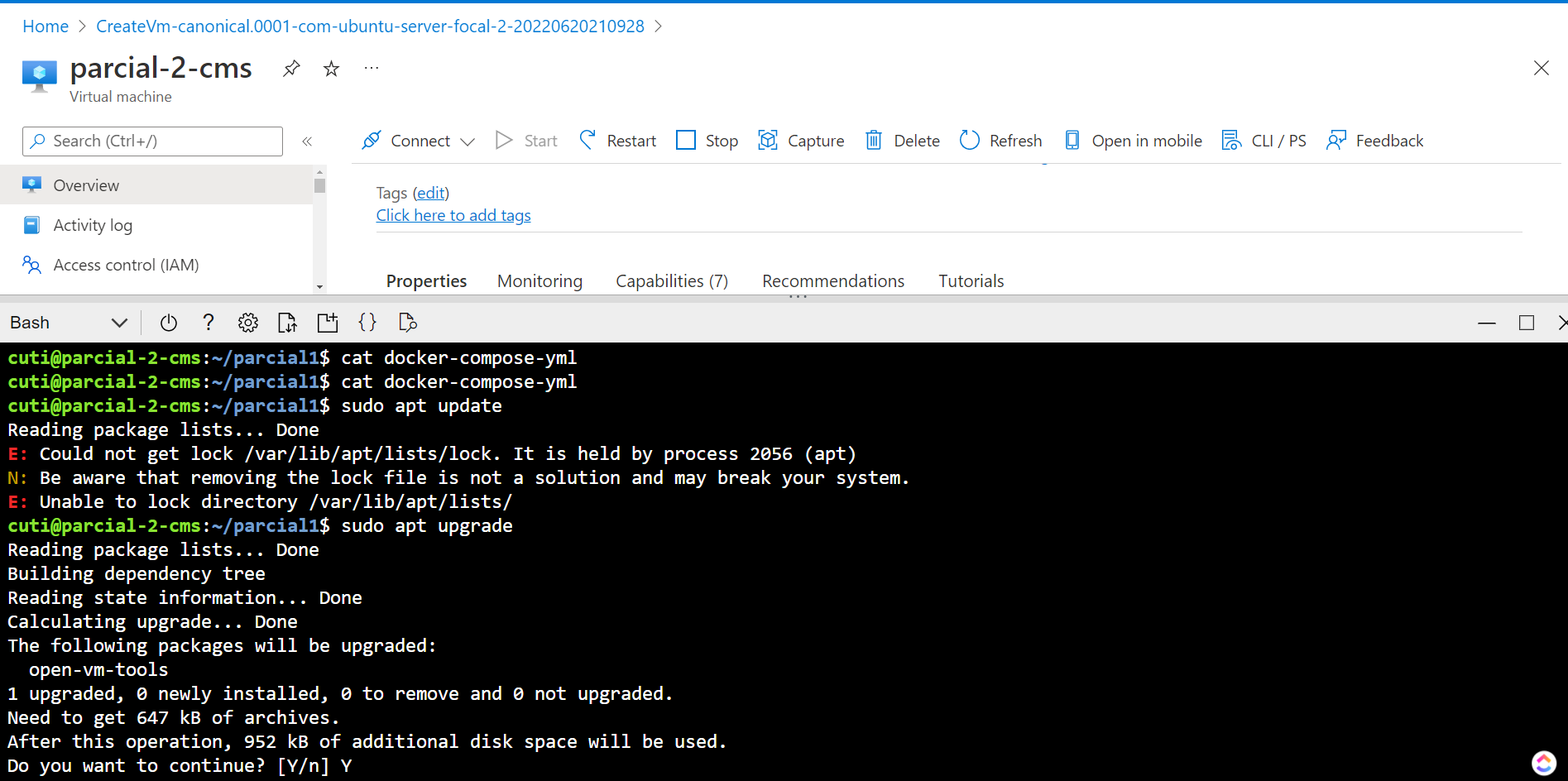Image resolution: width=1568 pixels, height=781 pixels.
Task: Click the 'Need to get 647 kB' line
Action: (x=174, y=718)
